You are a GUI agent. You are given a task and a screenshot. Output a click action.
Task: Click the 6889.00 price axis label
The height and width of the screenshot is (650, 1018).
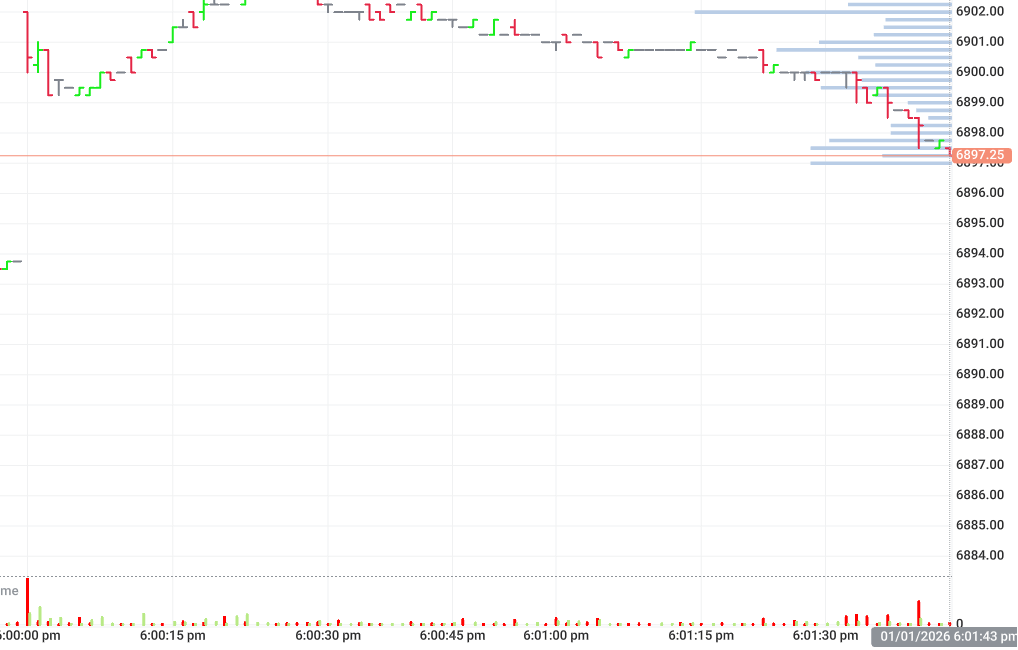tap(980, 404)
